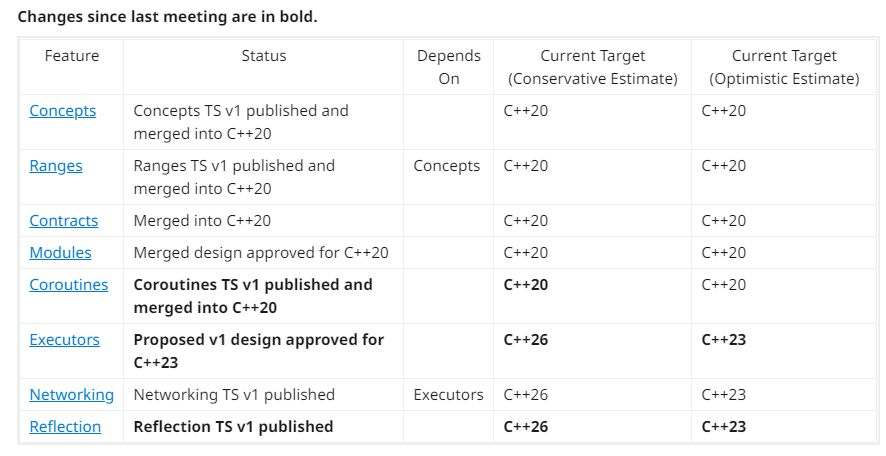Click the Conservative Estimate column header

pos(593,67)
